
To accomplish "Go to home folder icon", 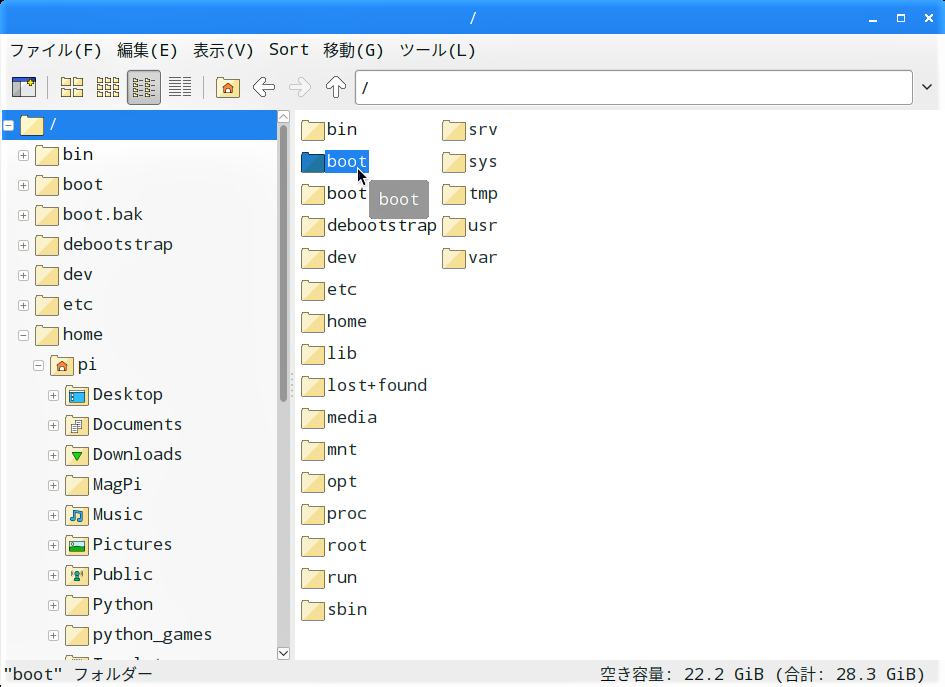I will point(228,87).
